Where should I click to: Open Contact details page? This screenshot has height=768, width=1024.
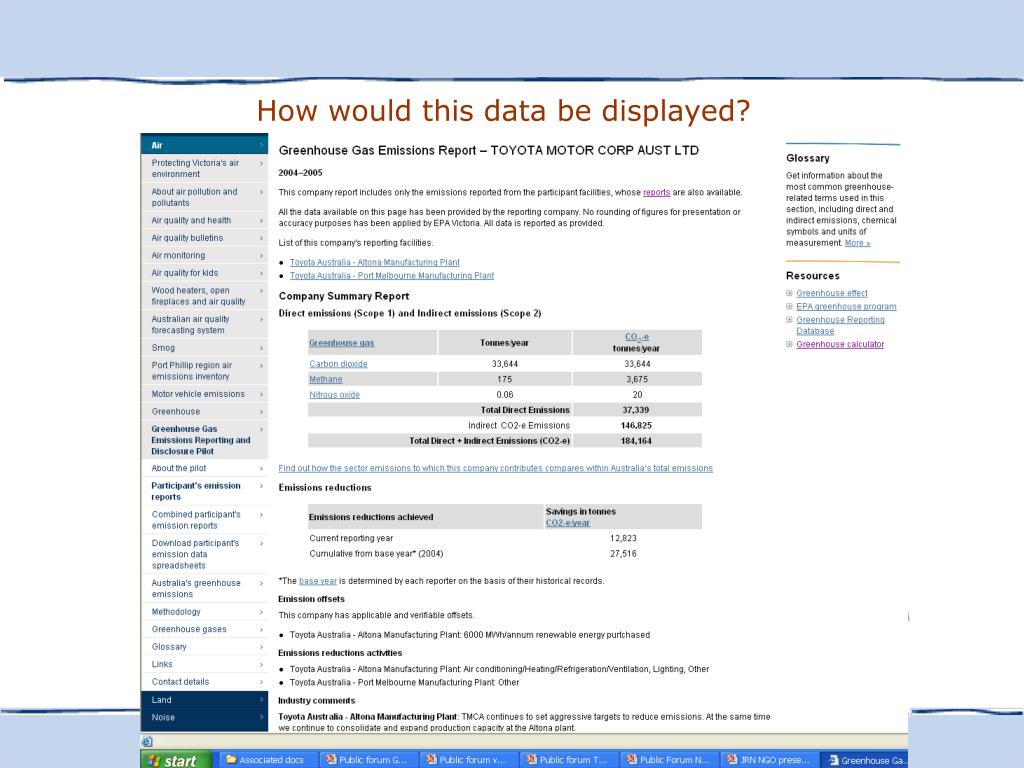pos(204,682)
